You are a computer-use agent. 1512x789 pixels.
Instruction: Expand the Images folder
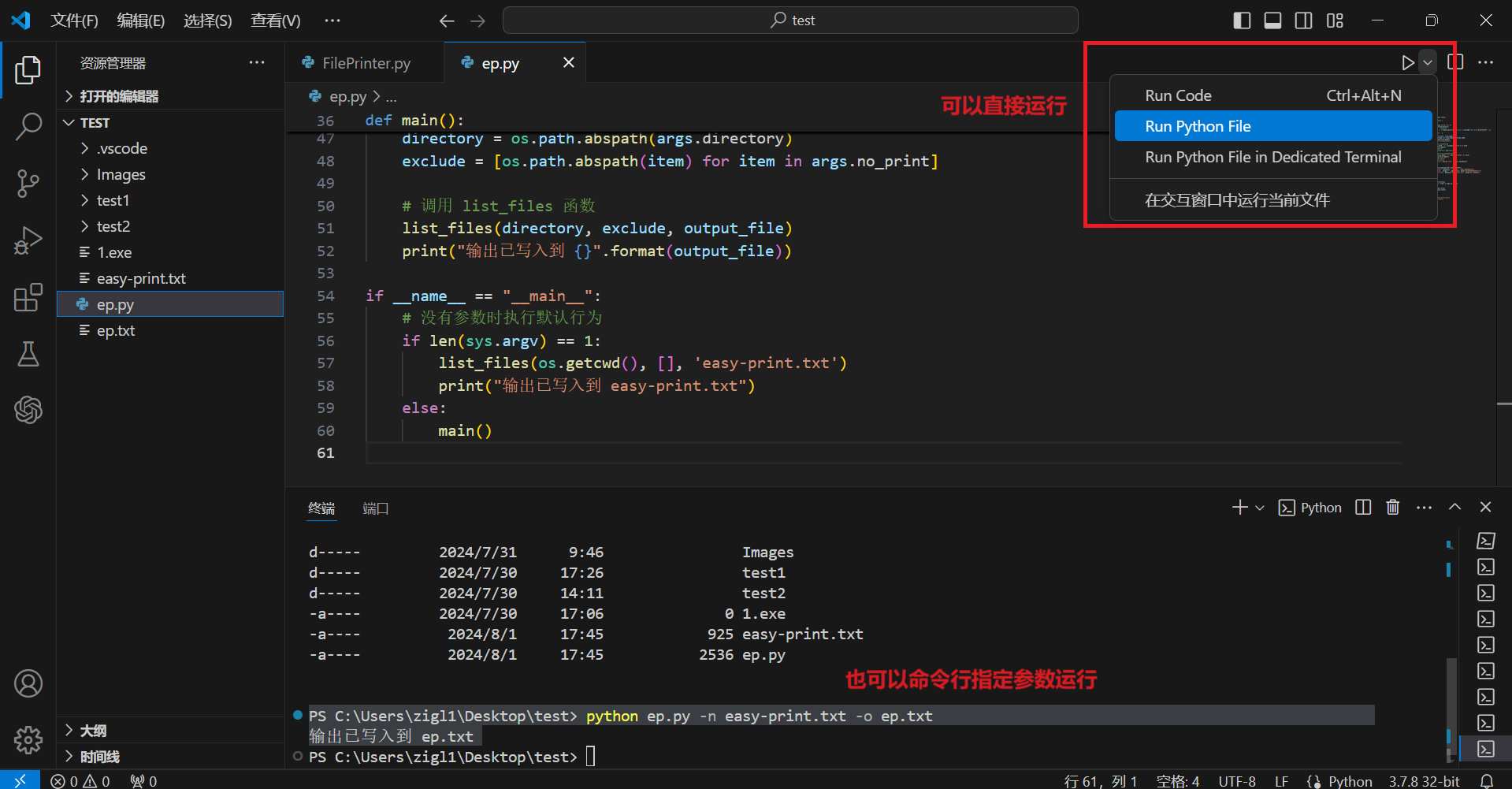pos(121,174)
